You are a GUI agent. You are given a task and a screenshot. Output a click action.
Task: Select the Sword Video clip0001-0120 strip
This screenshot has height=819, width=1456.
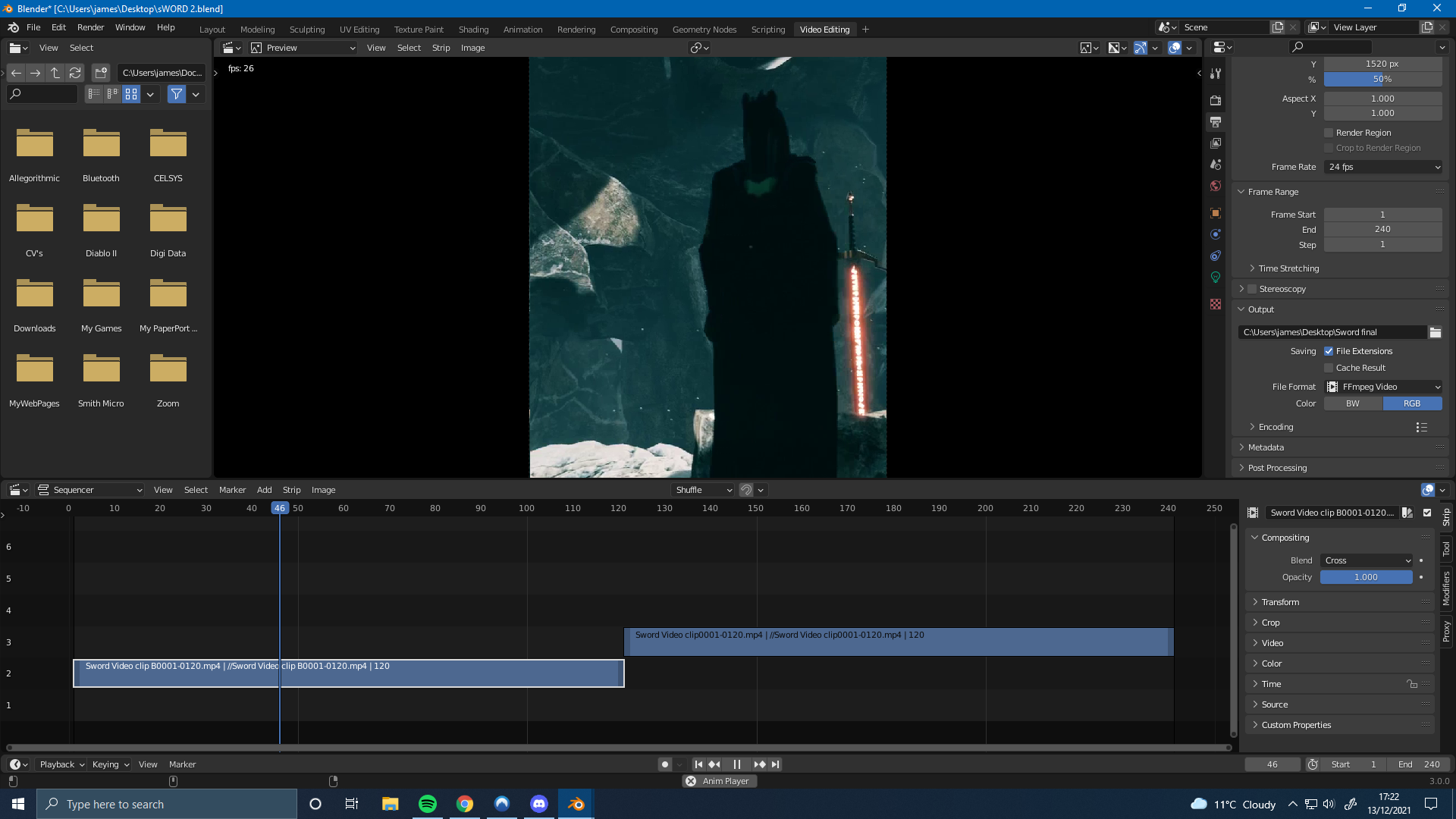tap(899, 642)
